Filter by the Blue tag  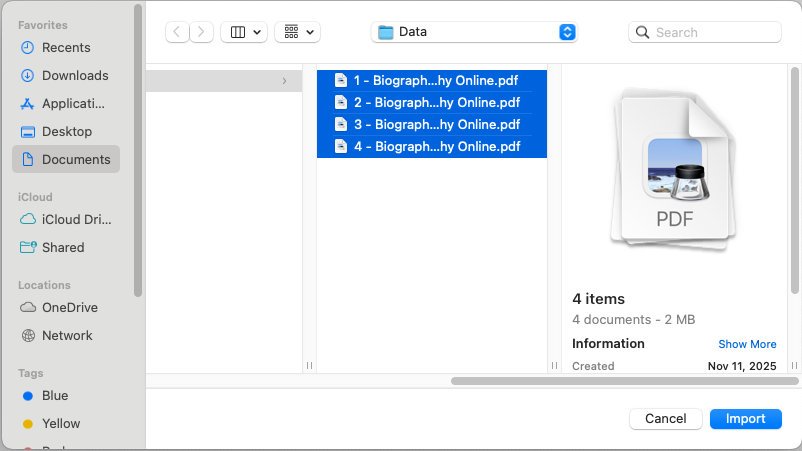[x=54, y=395]
